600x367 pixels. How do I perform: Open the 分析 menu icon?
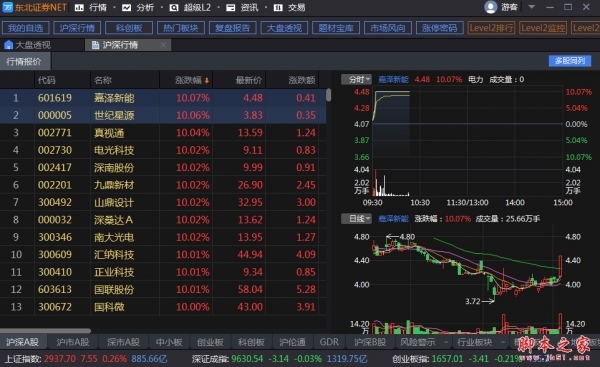127,8
